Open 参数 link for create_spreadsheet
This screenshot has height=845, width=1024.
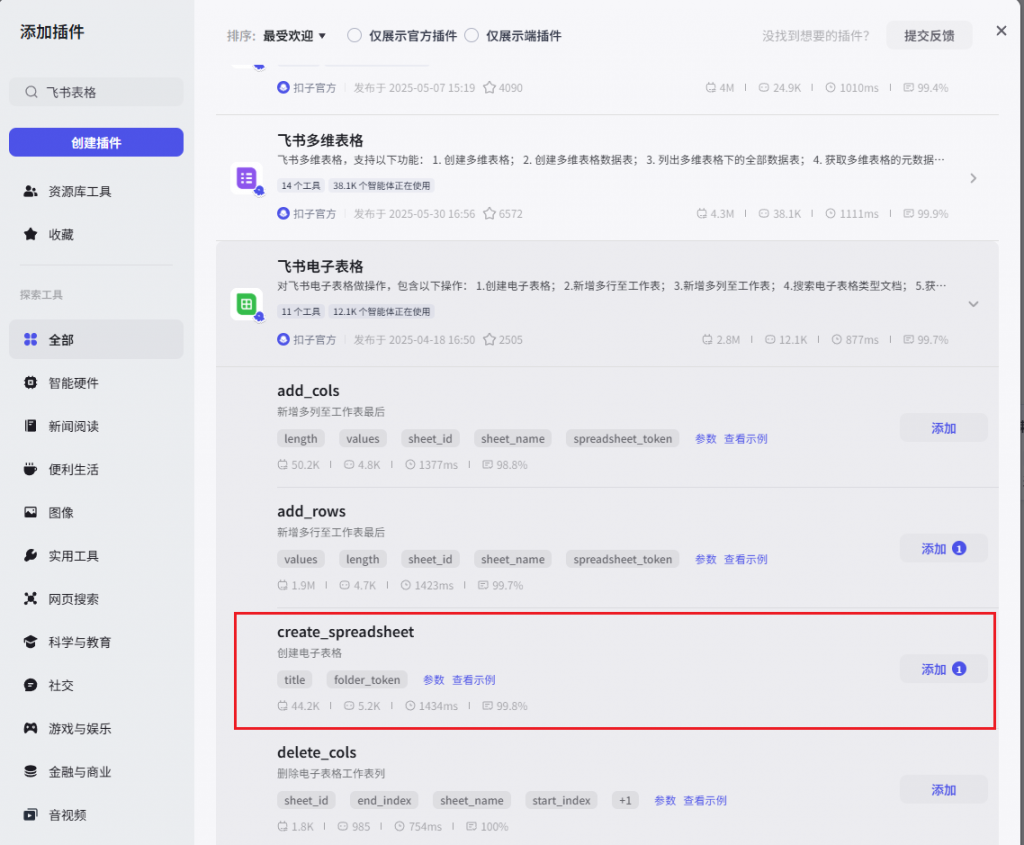pyautogui.click(x=434, y=680)
